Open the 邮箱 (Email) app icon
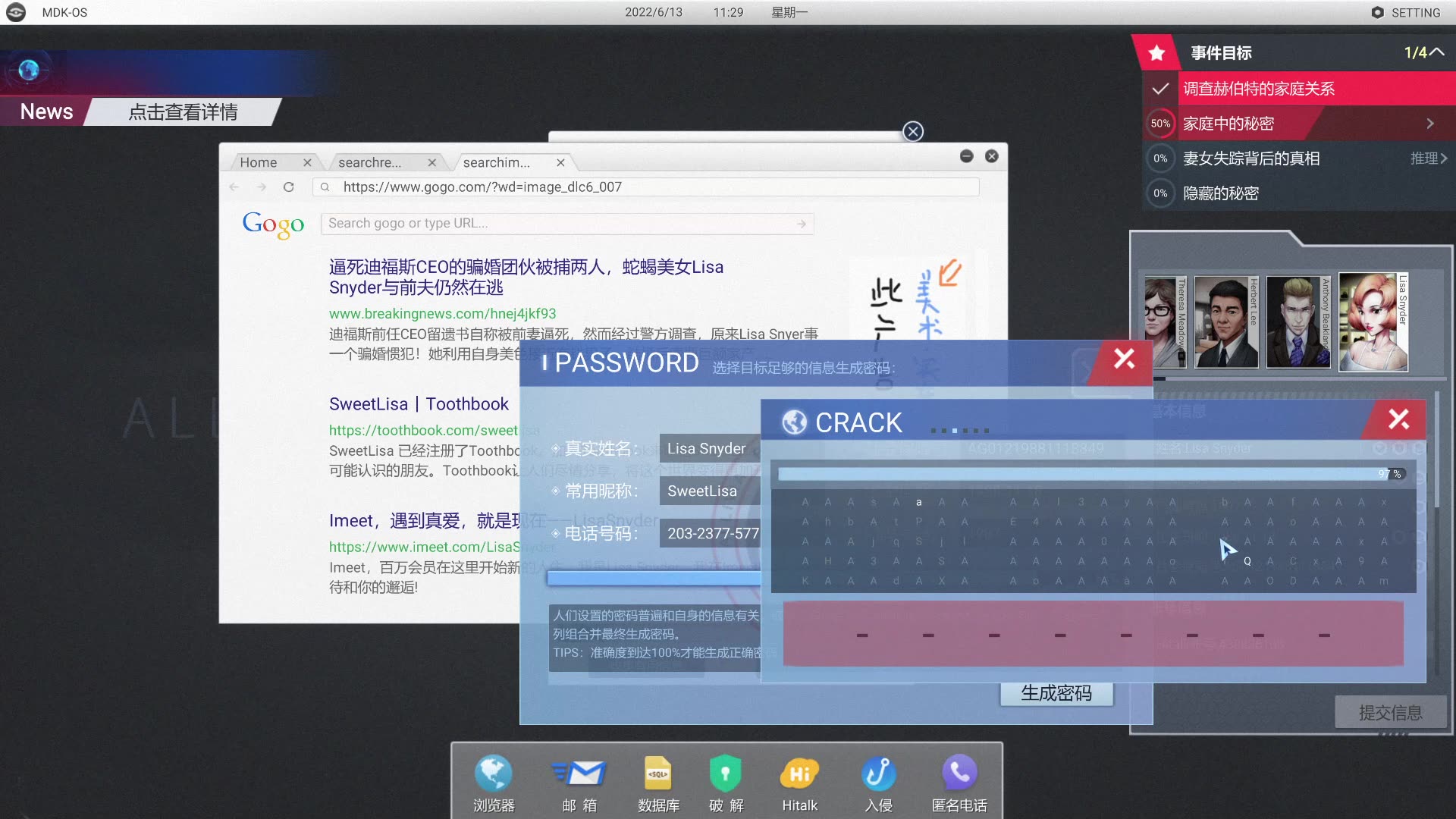The image size is (1456, 819). pos(580,775)
